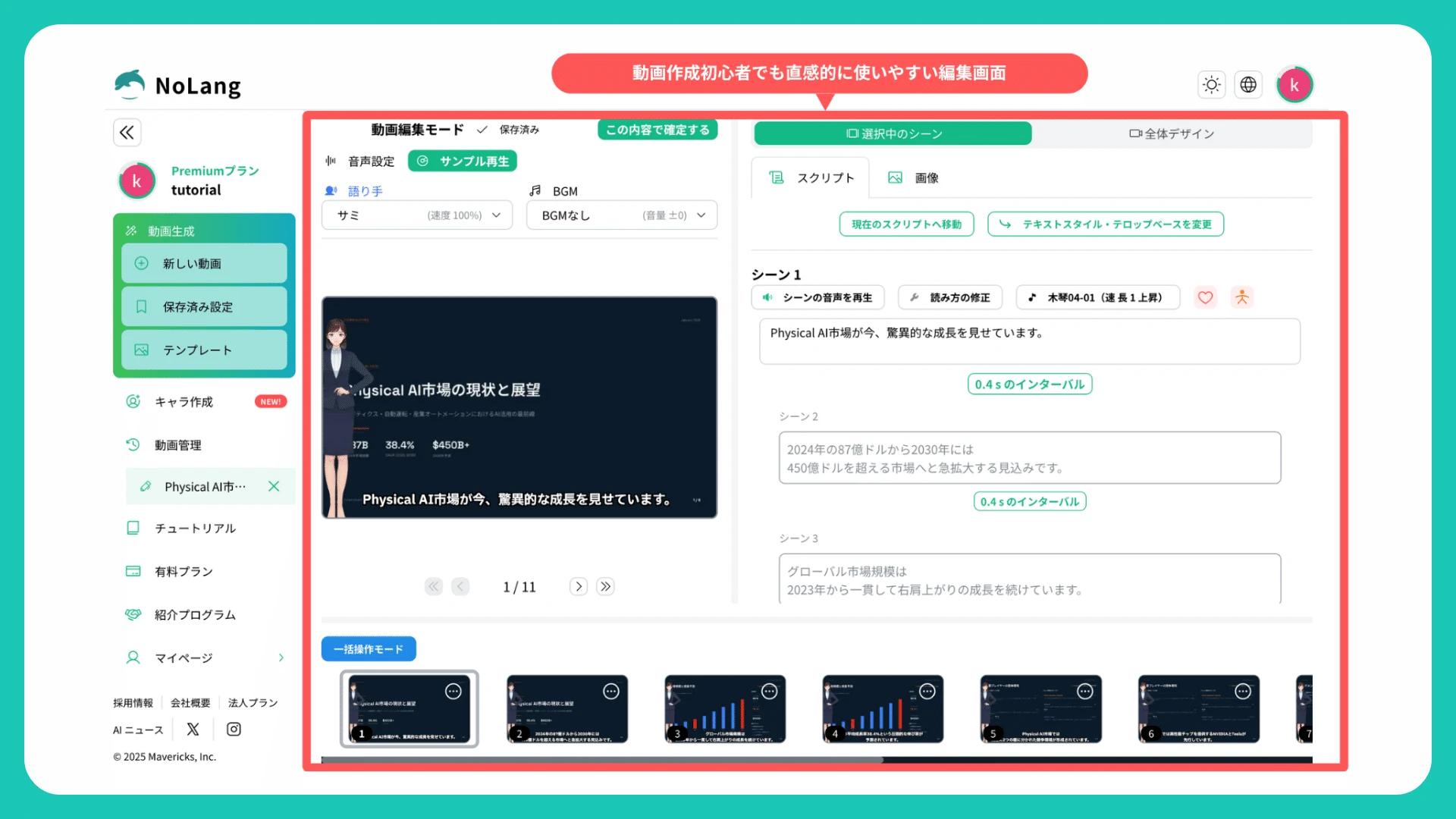The image size is (1456, 819).
Task: Open options menu on scene 2 thumbnail
Action: coord(611,691)
